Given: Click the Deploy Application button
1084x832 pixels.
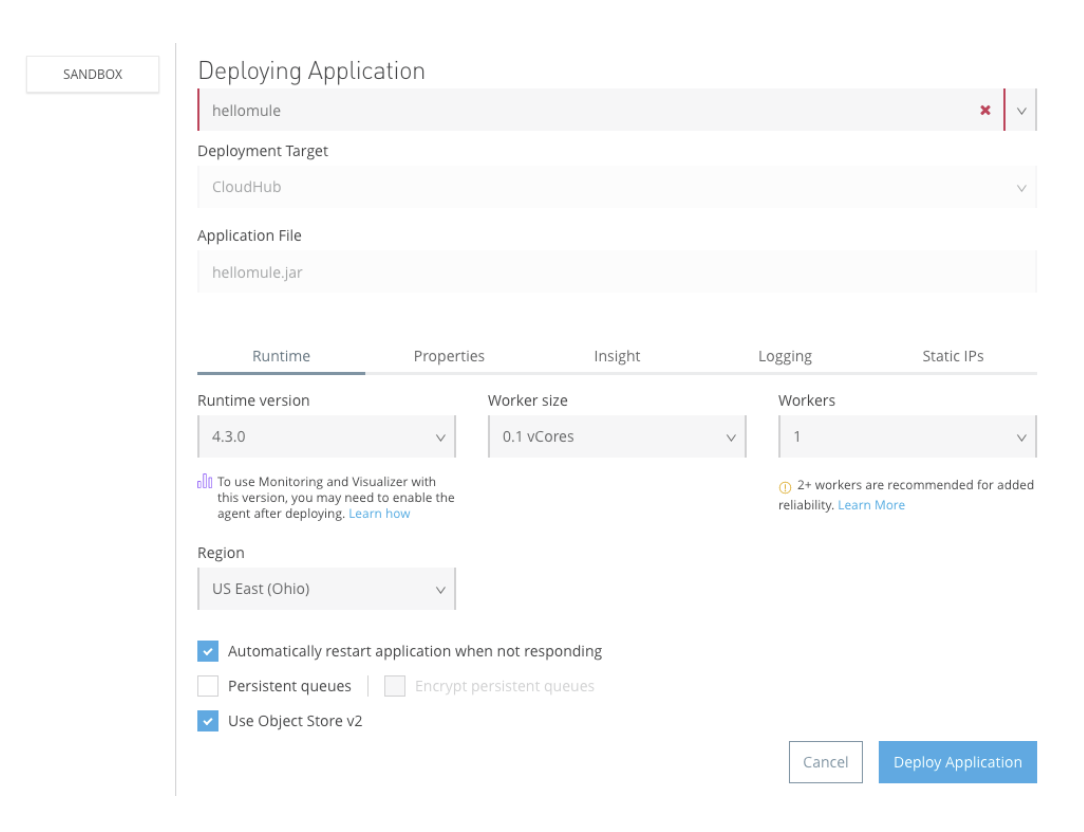Looking at the screenshot, I should click(x=957, y=762).
